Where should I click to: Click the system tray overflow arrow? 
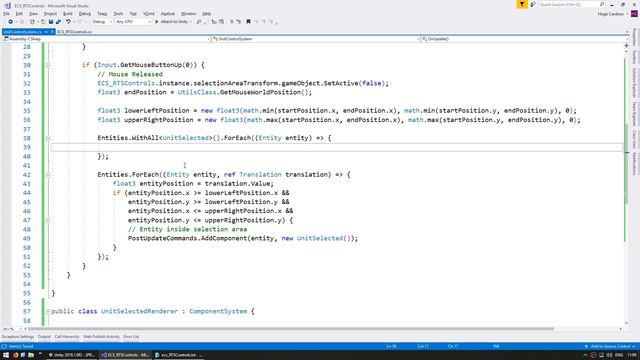pyautogui.click(x=585, y=355)
